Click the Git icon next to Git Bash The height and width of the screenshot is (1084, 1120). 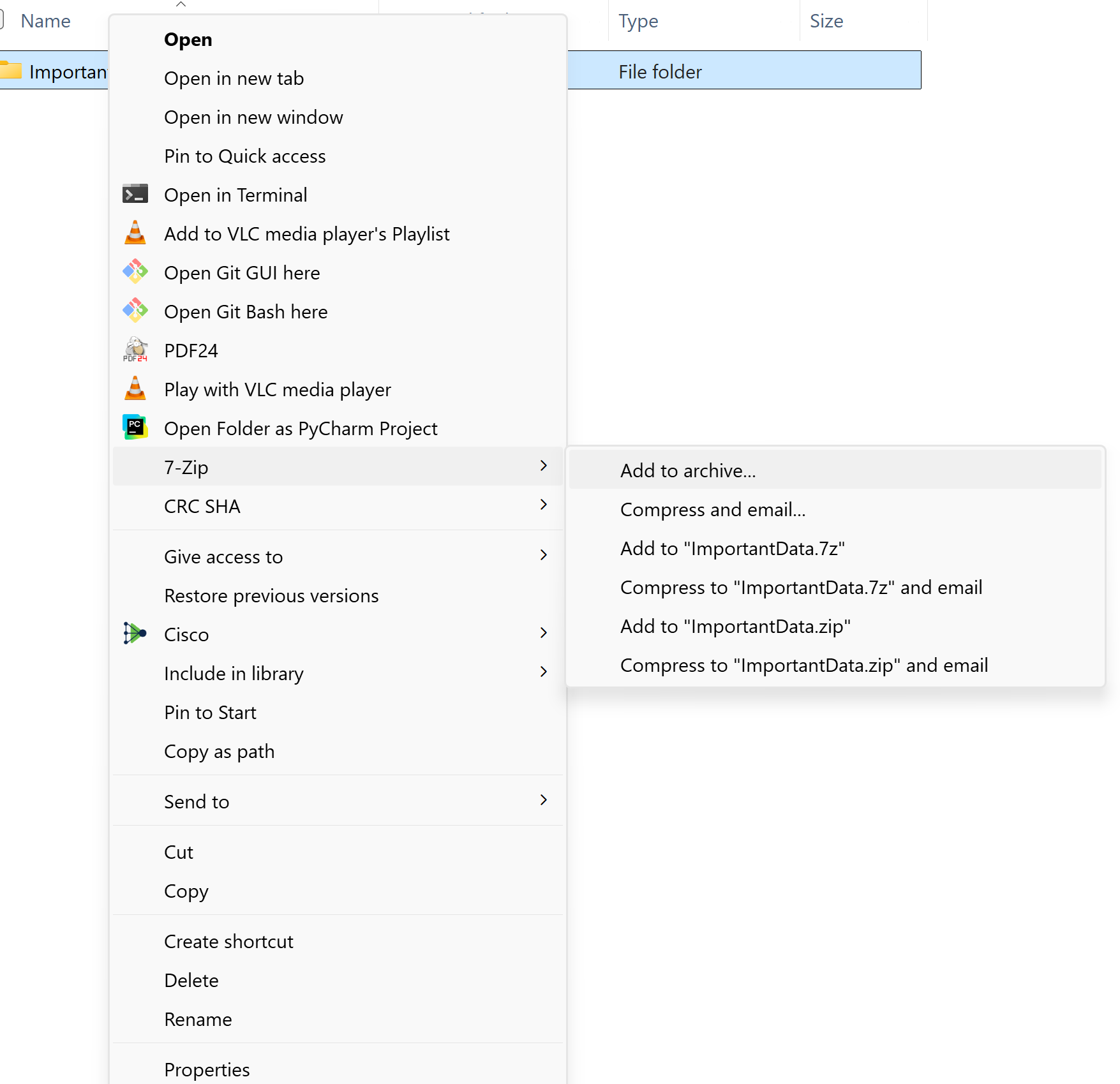(135, 311)
